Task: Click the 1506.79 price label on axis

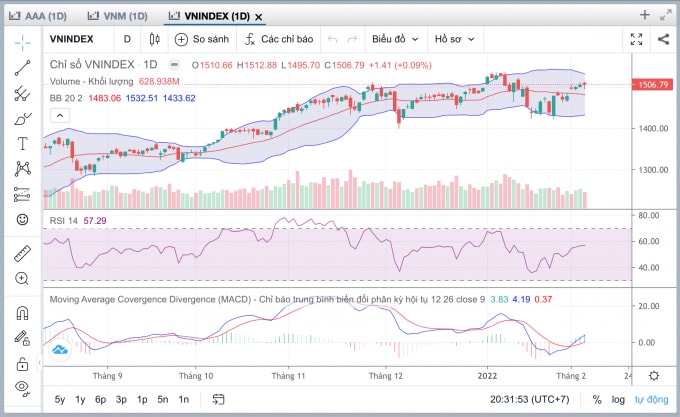Action: (653, 85)
